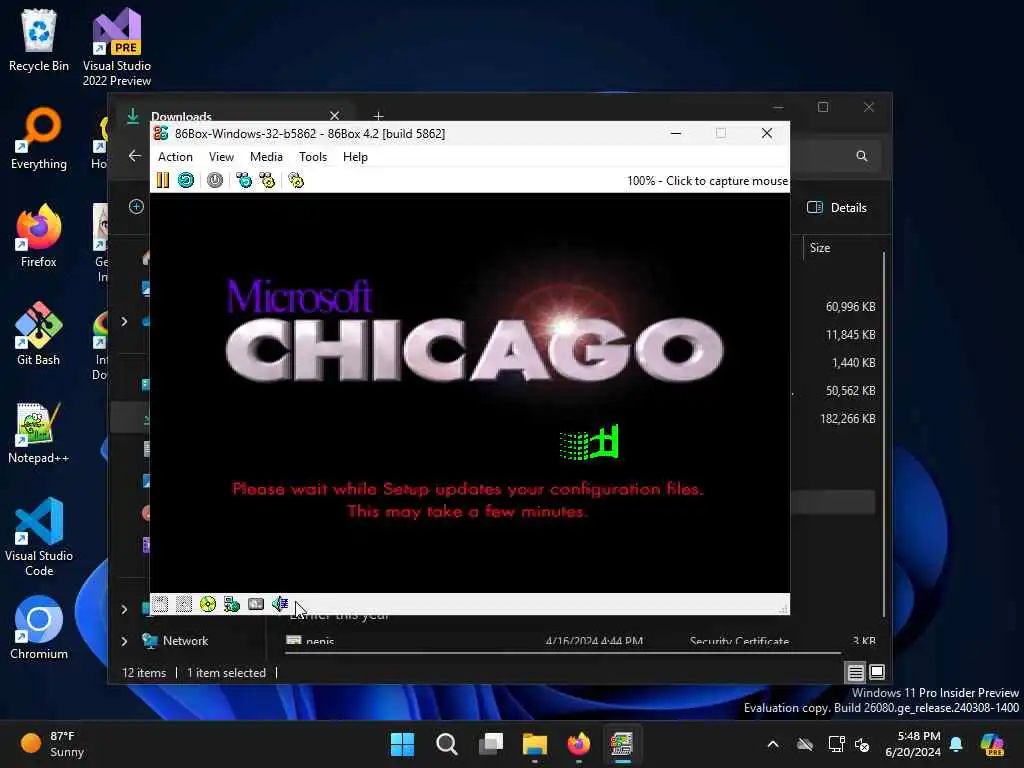1024x768 pixels.
Task: Open the Media menu
Action: click(266, 157)
